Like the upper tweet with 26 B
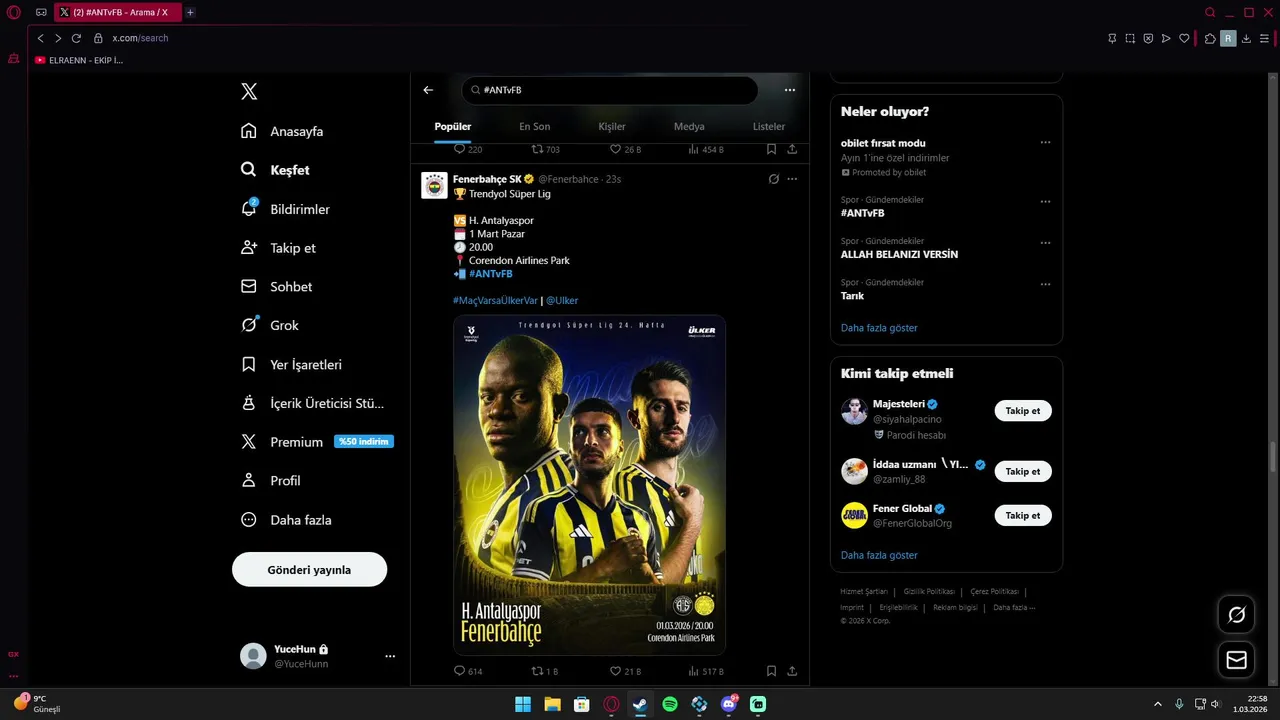Image resolution: width=1280 pixels, height=720 pixels. click(625, 149)
